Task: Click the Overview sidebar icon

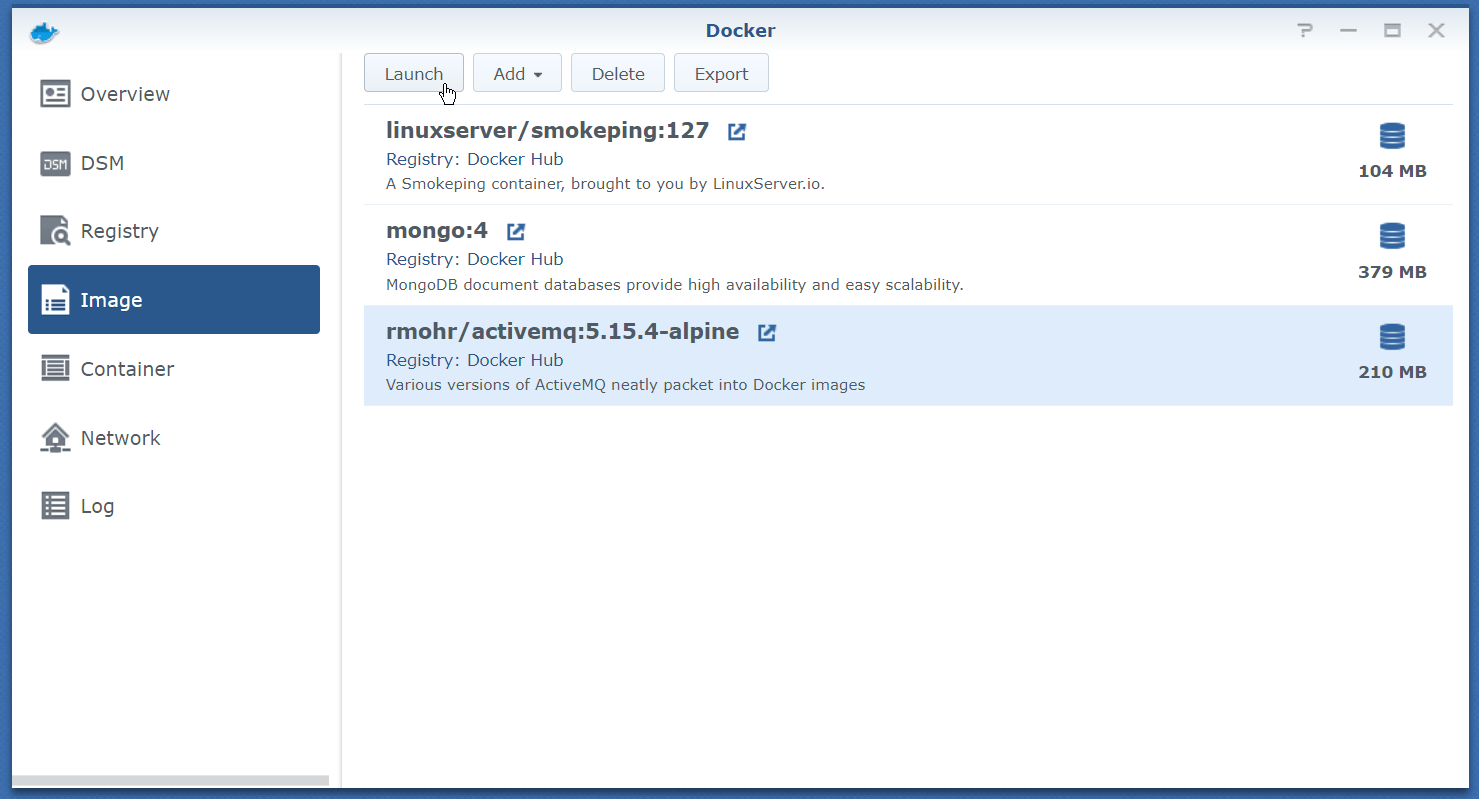Action: [55, 94]
